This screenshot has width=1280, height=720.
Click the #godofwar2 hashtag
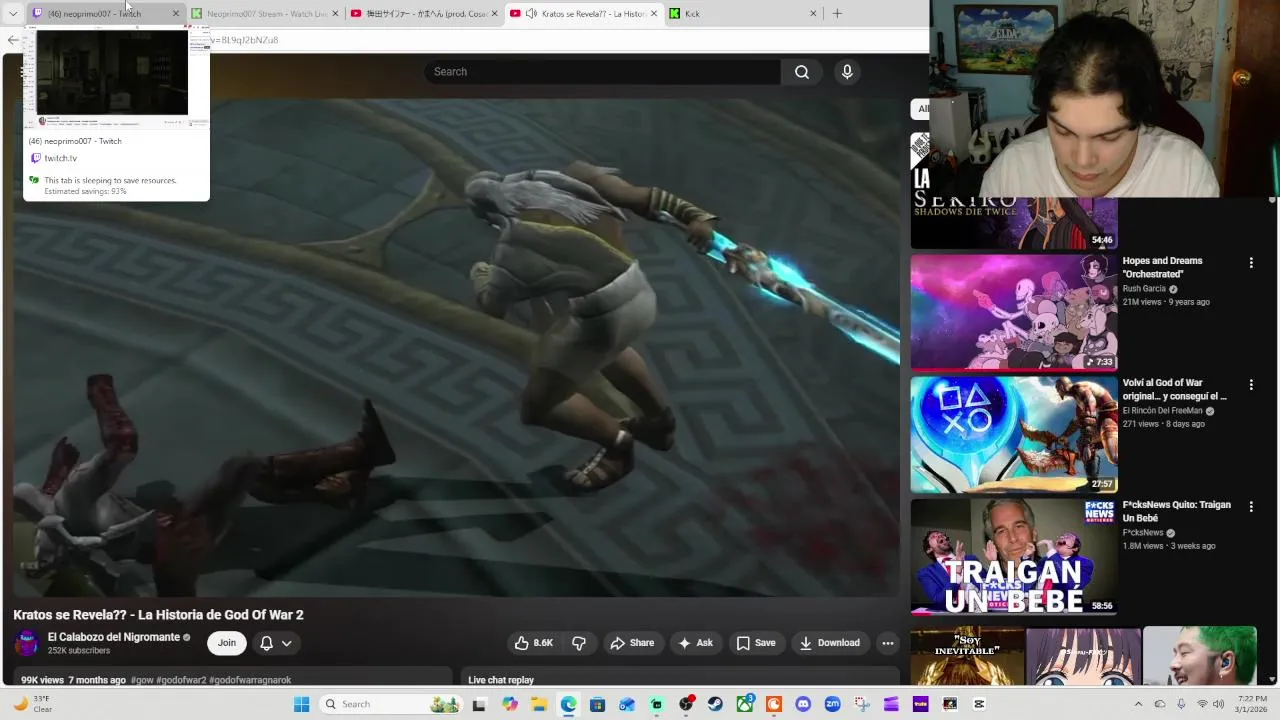[x=181, y=680]
